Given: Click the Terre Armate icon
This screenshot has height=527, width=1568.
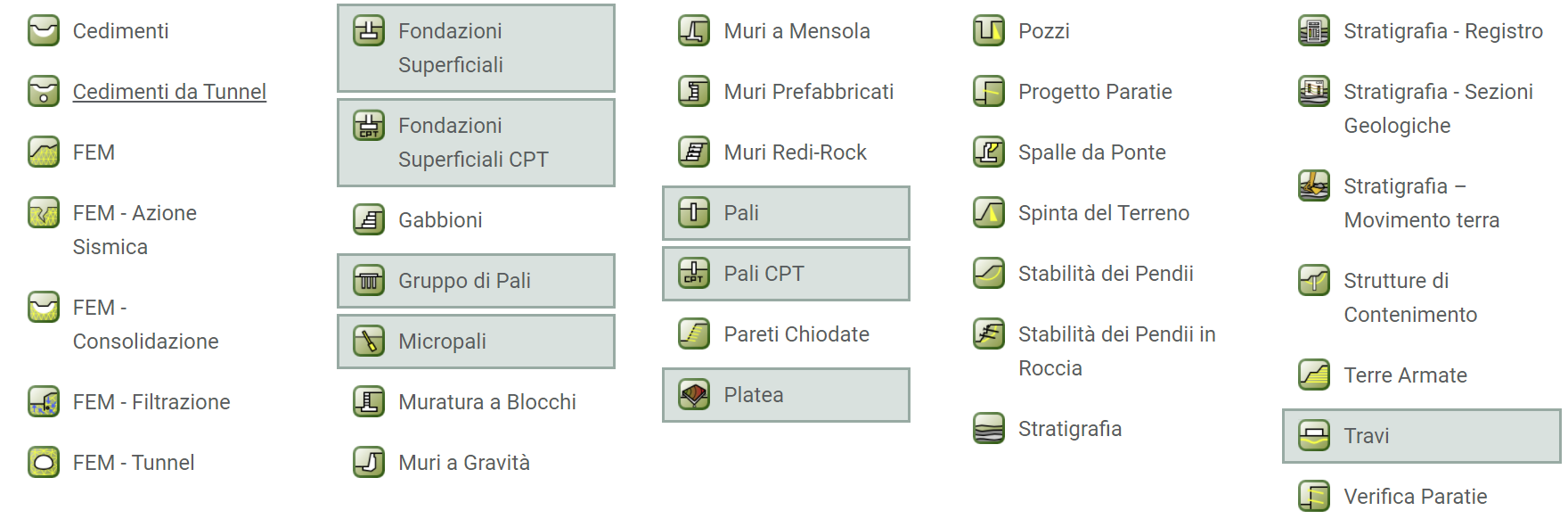Looking at the screenshot, I should pos(1314,375).
